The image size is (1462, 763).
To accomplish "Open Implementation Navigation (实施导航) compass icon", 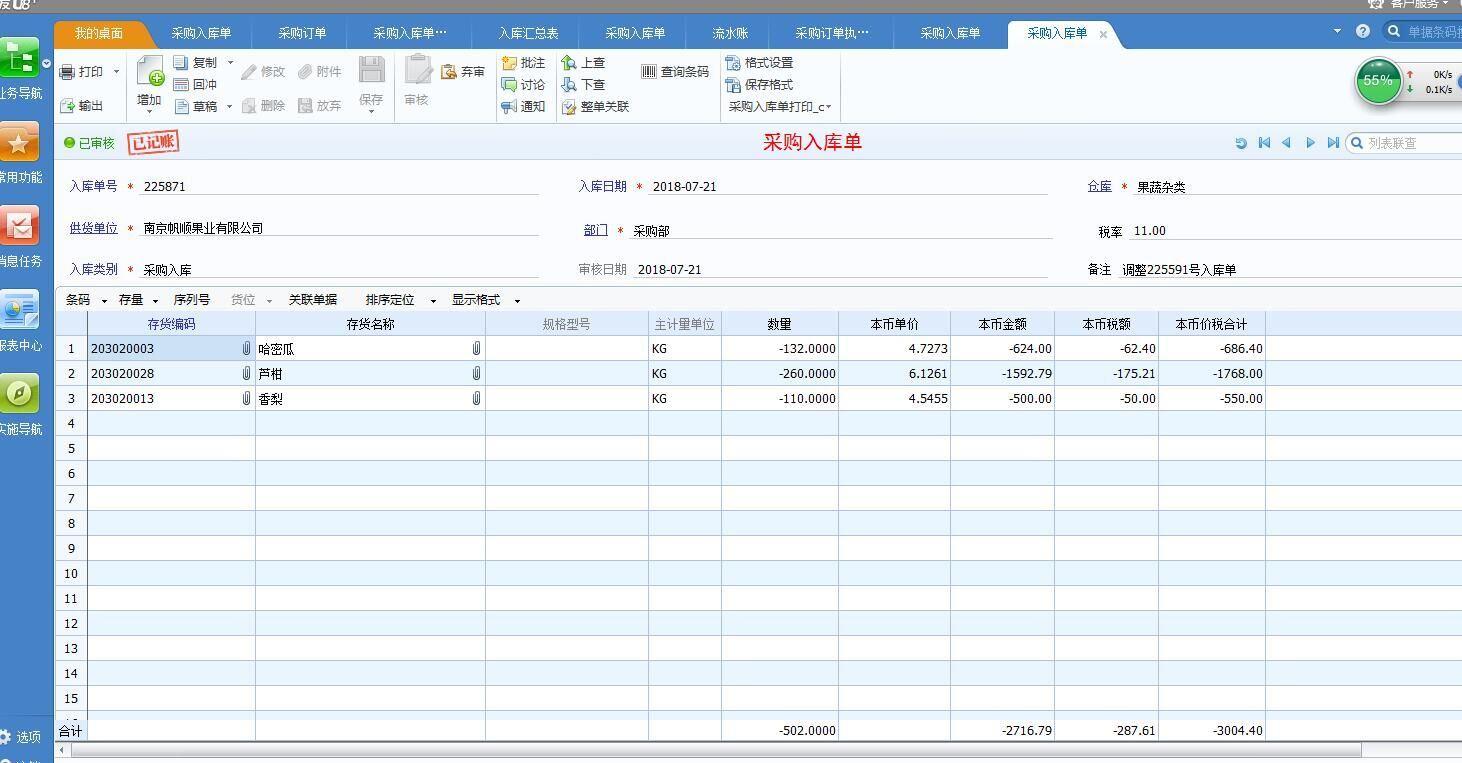I will coord(19,394).
